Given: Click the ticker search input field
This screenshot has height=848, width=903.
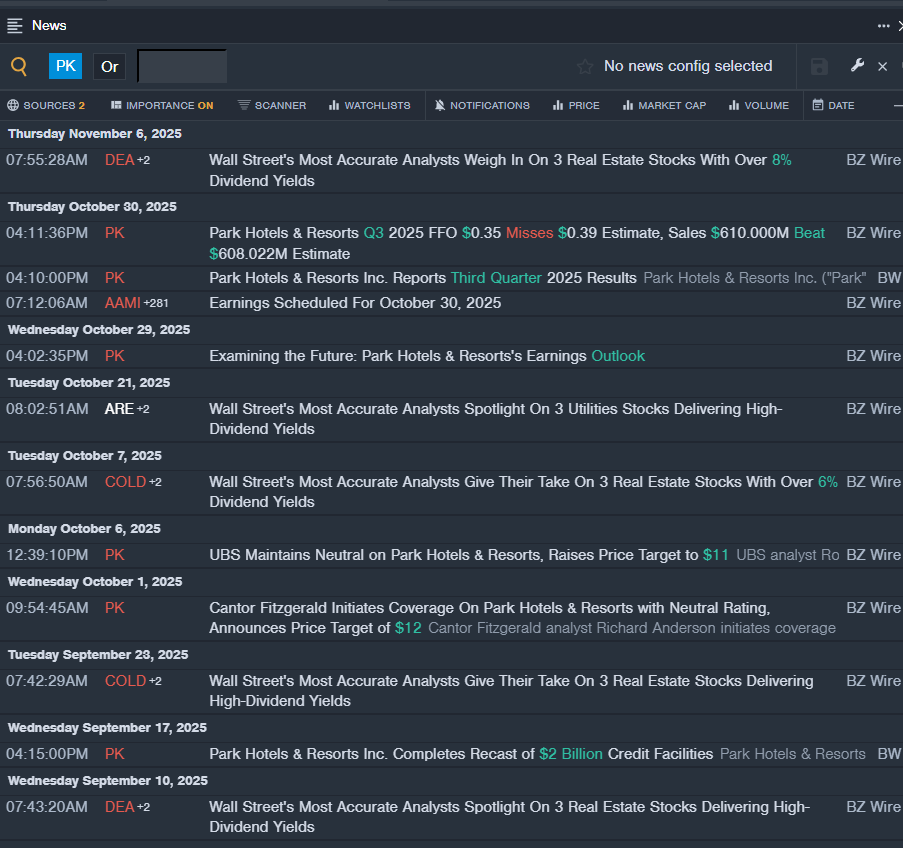Looking at the screenshot, I should pos(182,67).
